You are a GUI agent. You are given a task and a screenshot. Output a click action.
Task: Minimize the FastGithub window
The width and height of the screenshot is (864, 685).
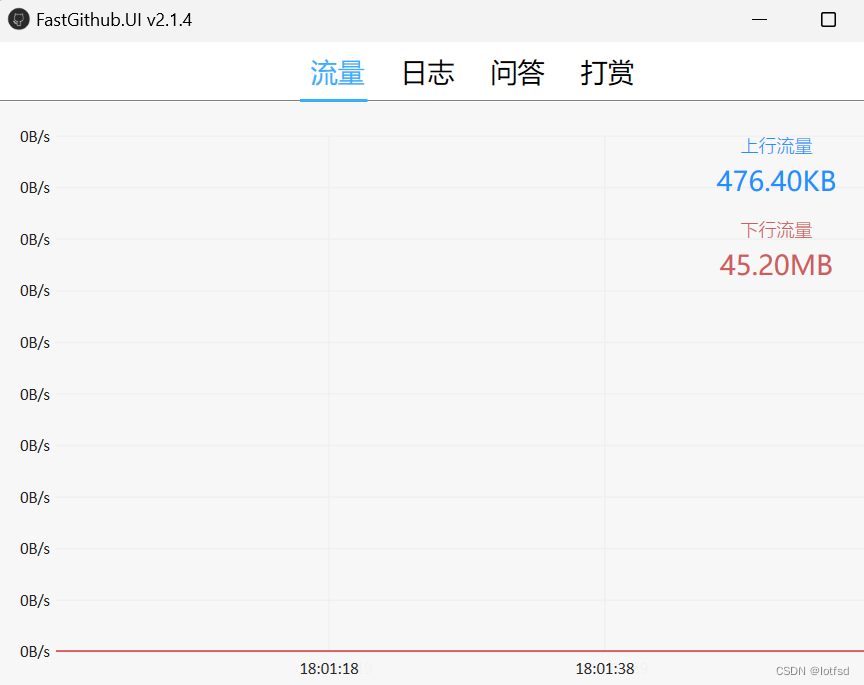[x=759, y=19]
